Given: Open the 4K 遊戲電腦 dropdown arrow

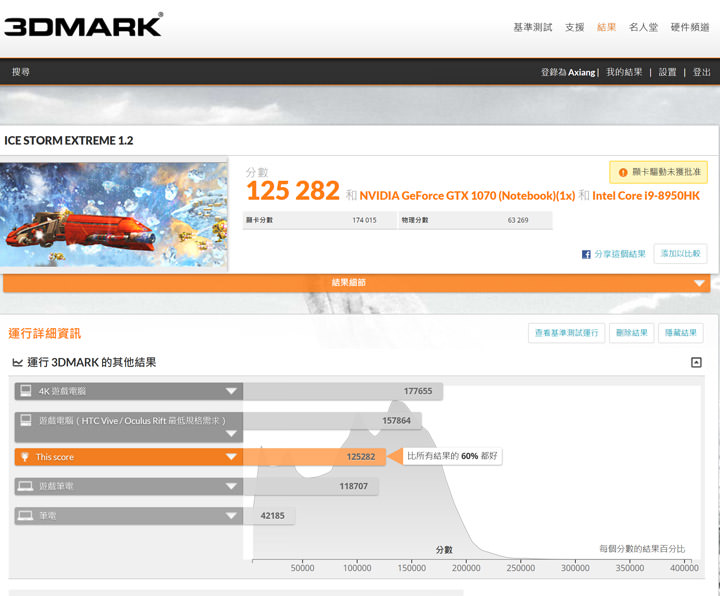Looking at the screenshot, I should point(231,391).
